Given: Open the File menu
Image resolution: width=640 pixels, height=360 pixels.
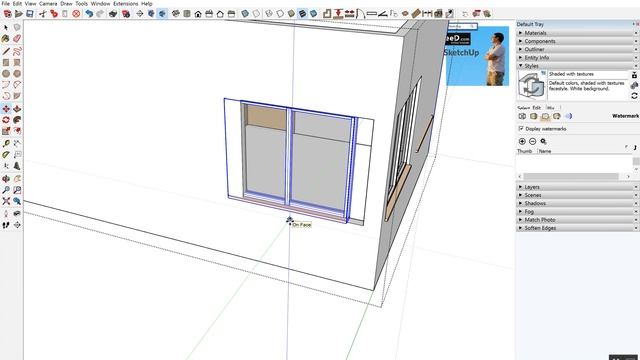Looking at the screenshot, I should [5, 3].
